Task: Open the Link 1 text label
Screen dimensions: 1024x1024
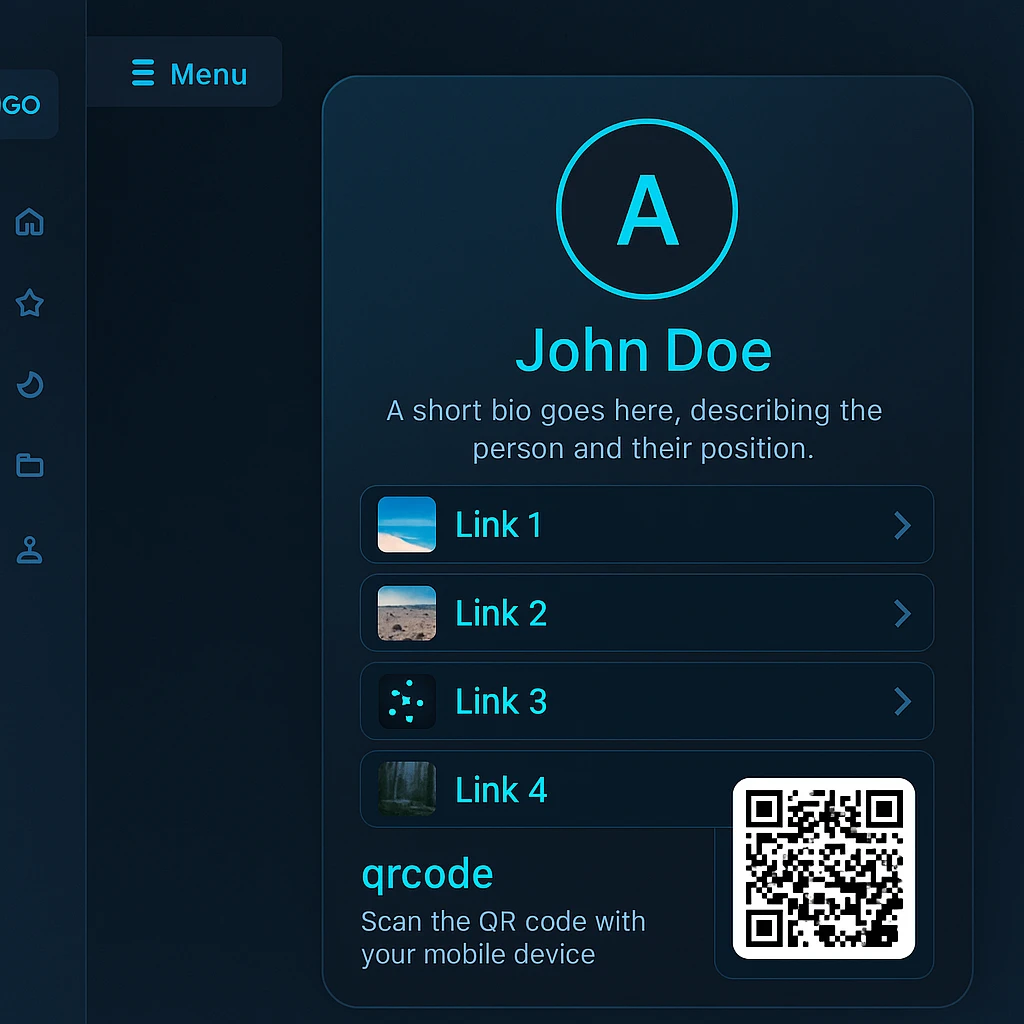Action: (x=498, y=525)
